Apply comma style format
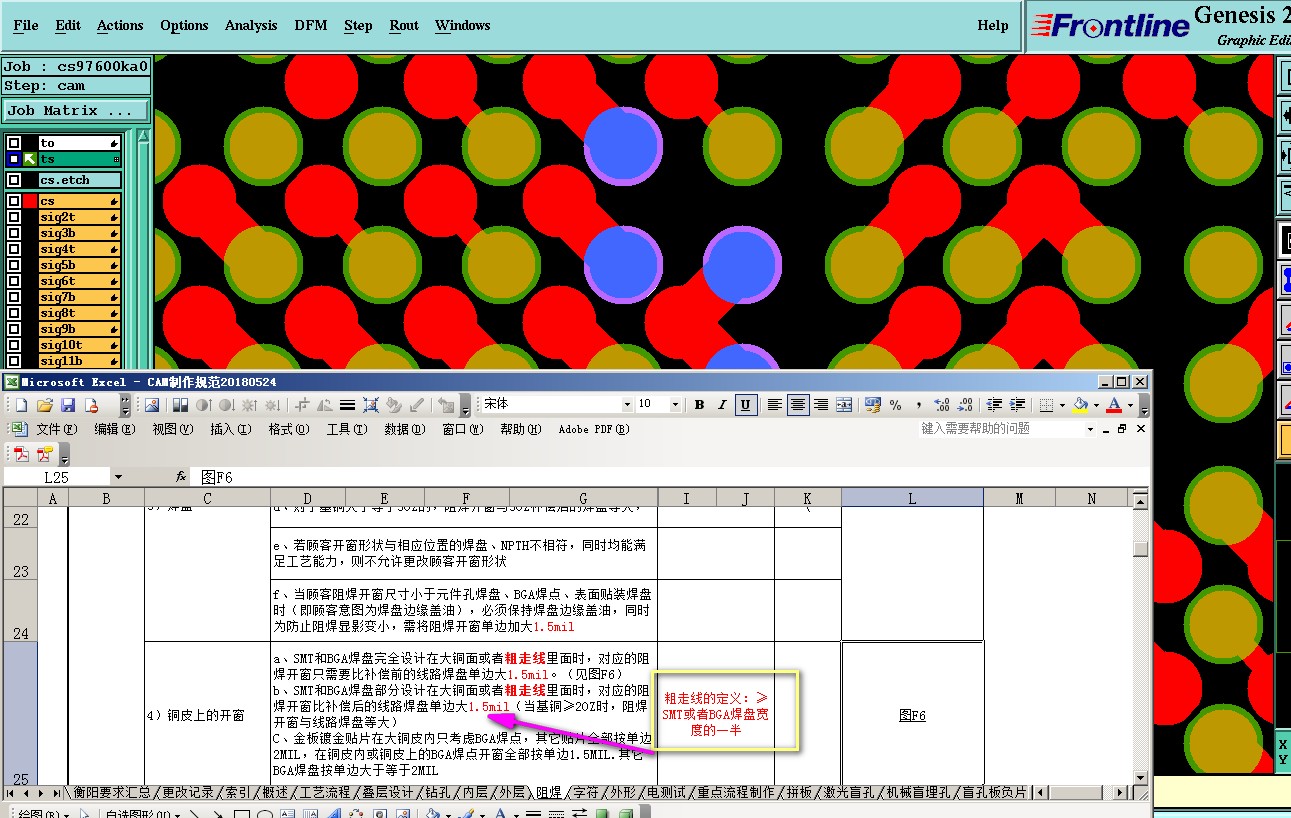Viewport: 1291px width, 818px height. pyautogui.click(x=918, y=405)
